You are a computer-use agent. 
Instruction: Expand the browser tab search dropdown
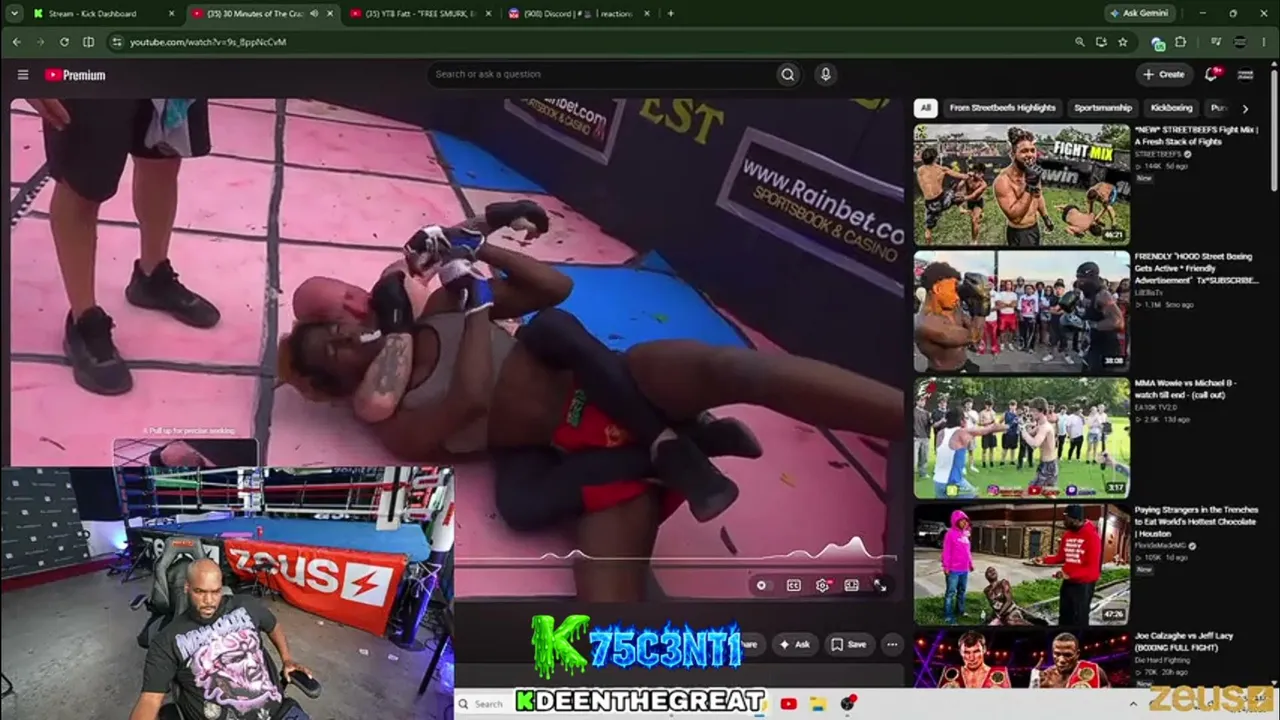click(14, 14)
